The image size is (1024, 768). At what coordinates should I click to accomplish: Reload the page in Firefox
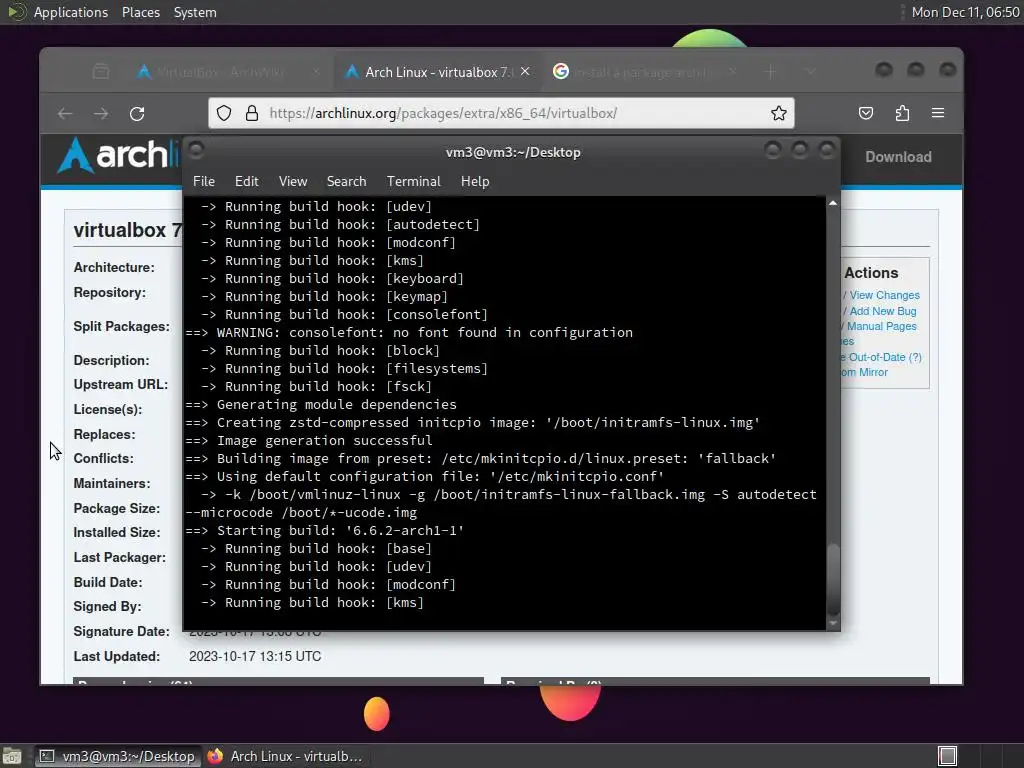pos(136,114)
